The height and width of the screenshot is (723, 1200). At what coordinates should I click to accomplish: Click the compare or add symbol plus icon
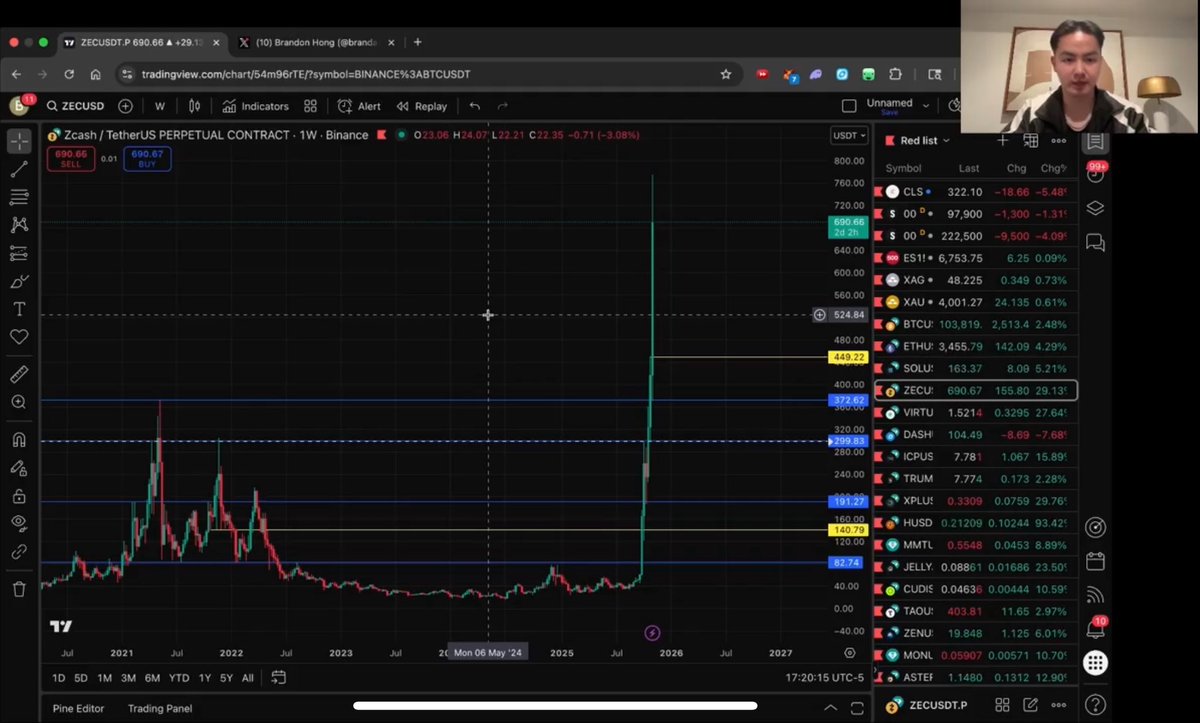click(x=125, y=106)
